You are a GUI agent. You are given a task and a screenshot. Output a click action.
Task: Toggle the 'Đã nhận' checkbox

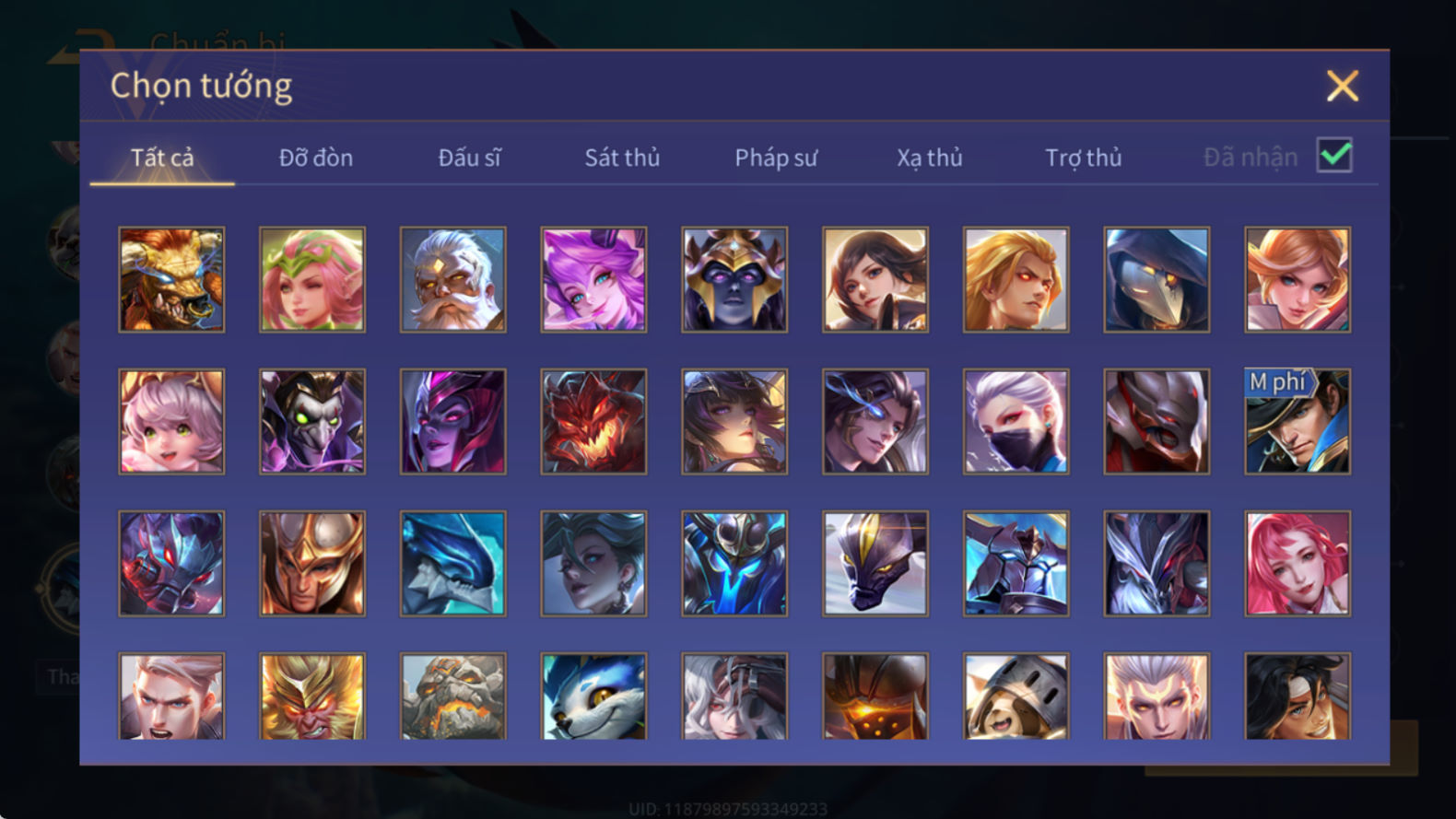coord(1334,156)
